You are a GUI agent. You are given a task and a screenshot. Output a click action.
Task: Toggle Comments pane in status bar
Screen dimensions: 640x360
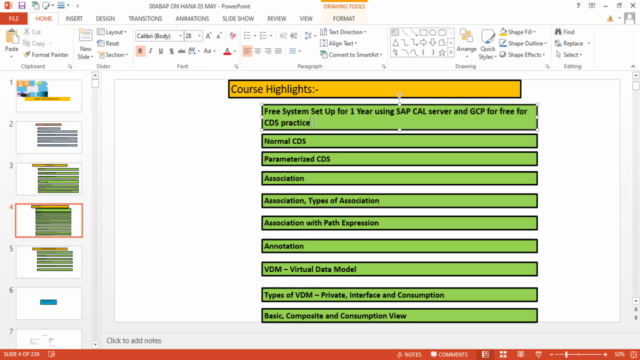[449, 354]
